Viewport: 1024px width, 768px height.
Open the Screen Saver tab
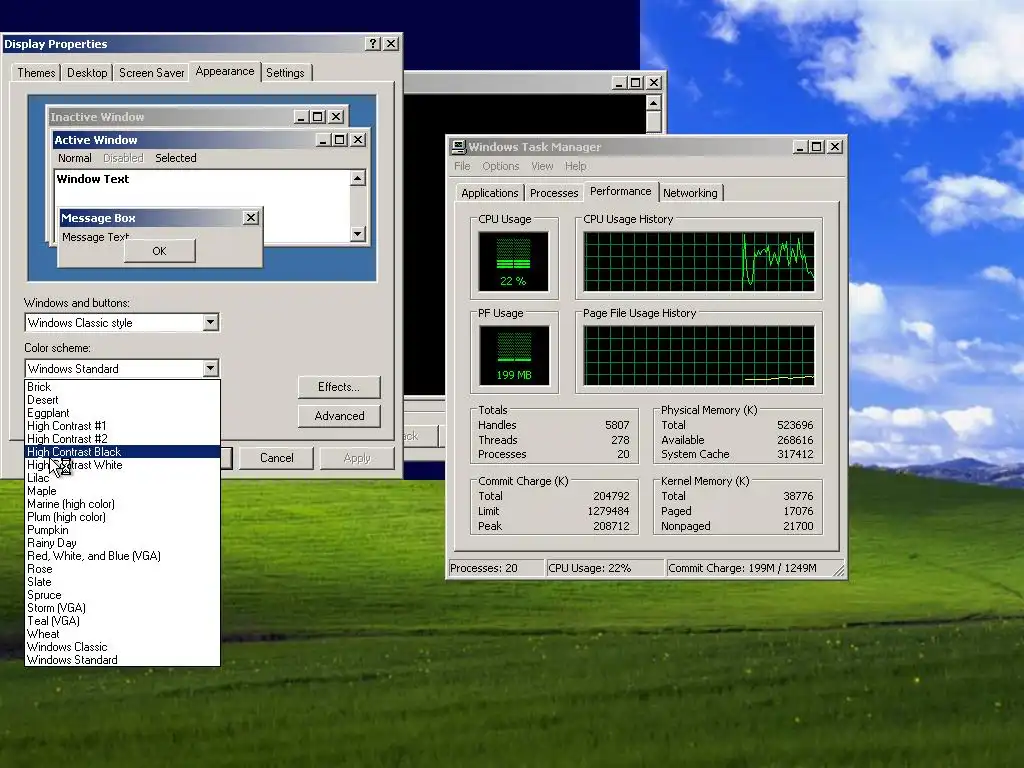tap(152, 72)
